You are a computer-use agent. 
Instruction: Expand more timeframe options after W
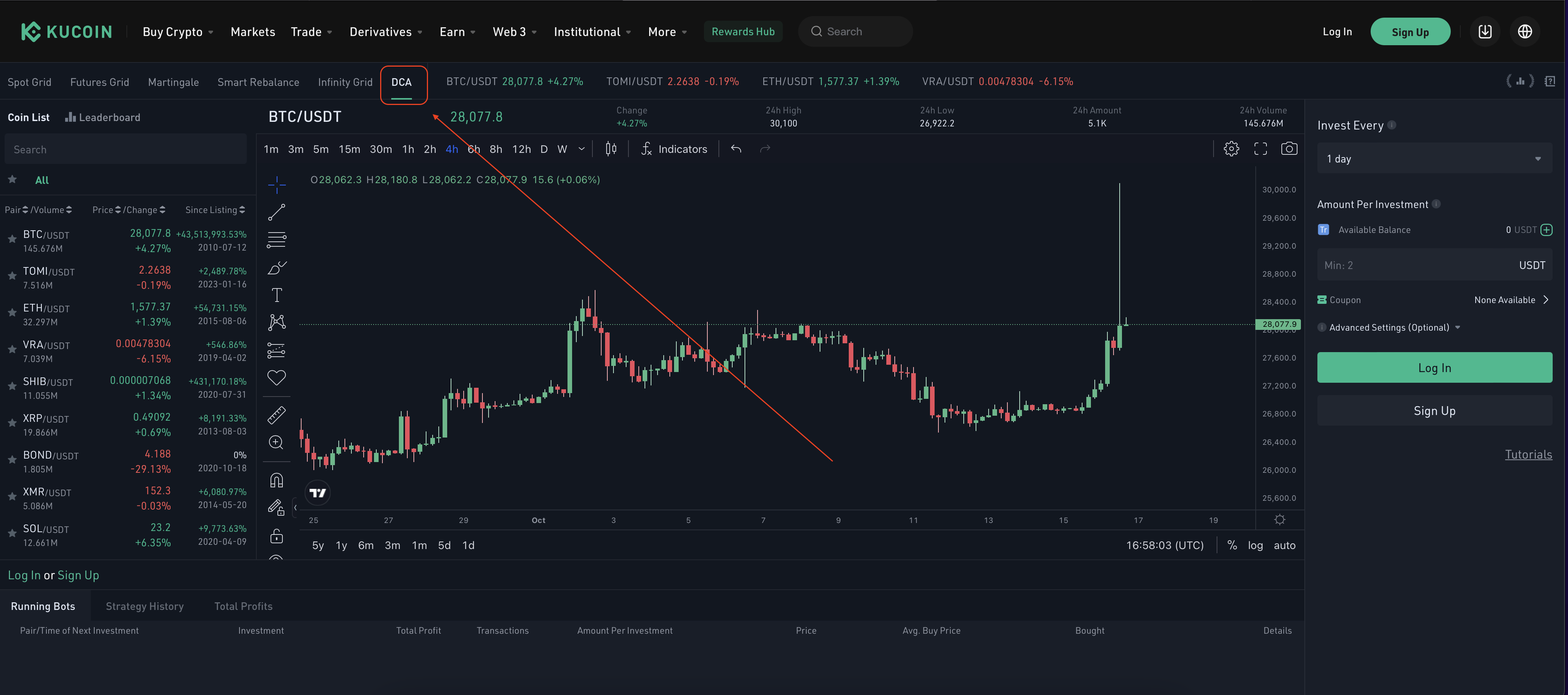(x=581, y=149)
